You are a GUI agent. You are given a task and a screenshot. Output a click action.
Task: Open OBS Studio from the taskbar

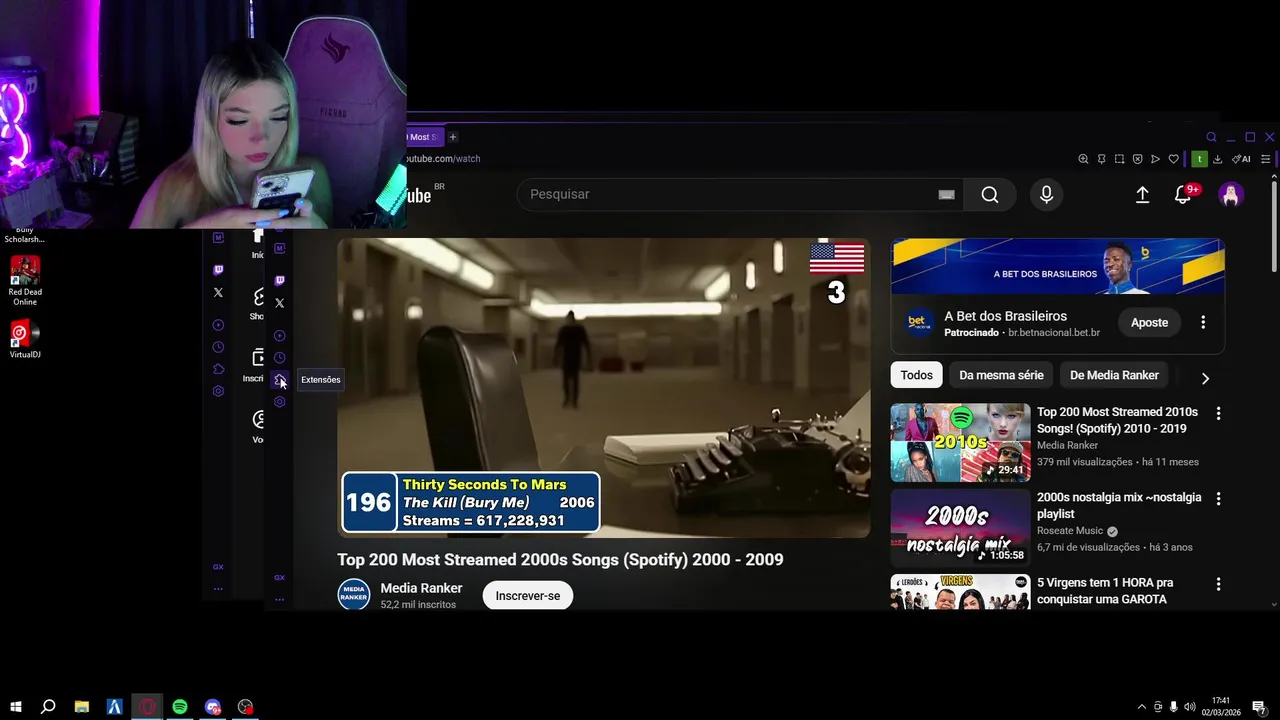[246, 707]
